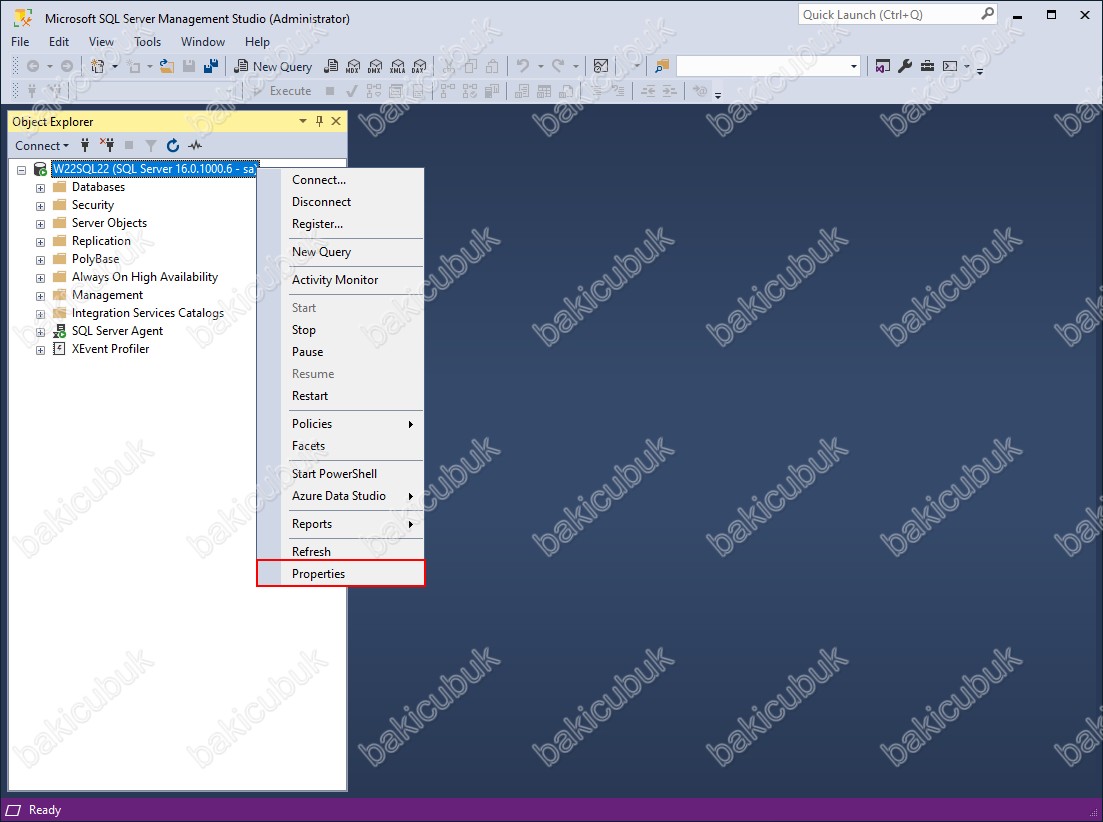Close the Object Explorer panel
The image size is (1103, 822).
coord(336,121)
